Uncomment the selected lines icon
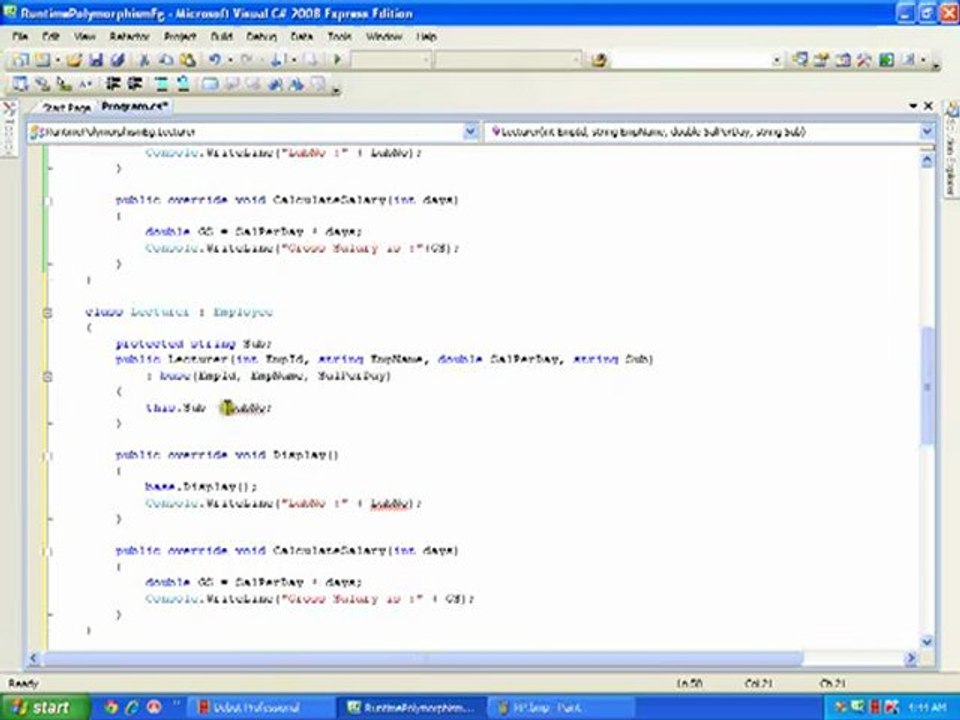Screen dimensions: 960x720 click(182, 84)
